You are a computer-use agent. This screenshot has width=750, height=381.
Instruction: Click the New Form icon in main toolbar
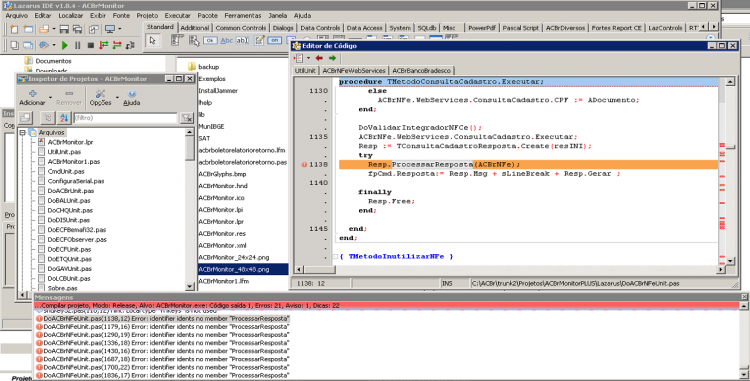28,30
